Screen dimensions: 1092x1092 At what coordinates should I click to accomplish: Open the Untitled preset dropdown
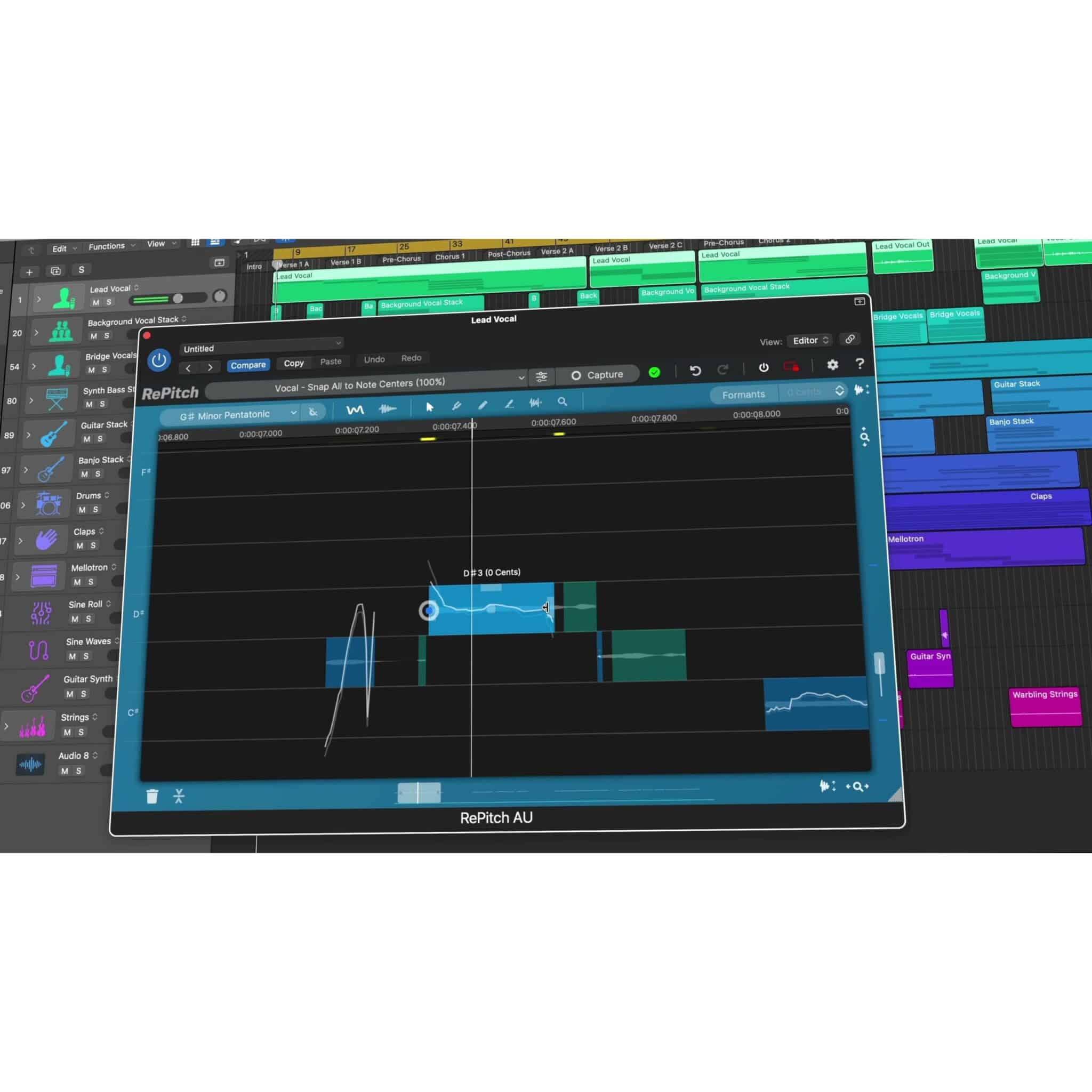click(x=262, y=346)
